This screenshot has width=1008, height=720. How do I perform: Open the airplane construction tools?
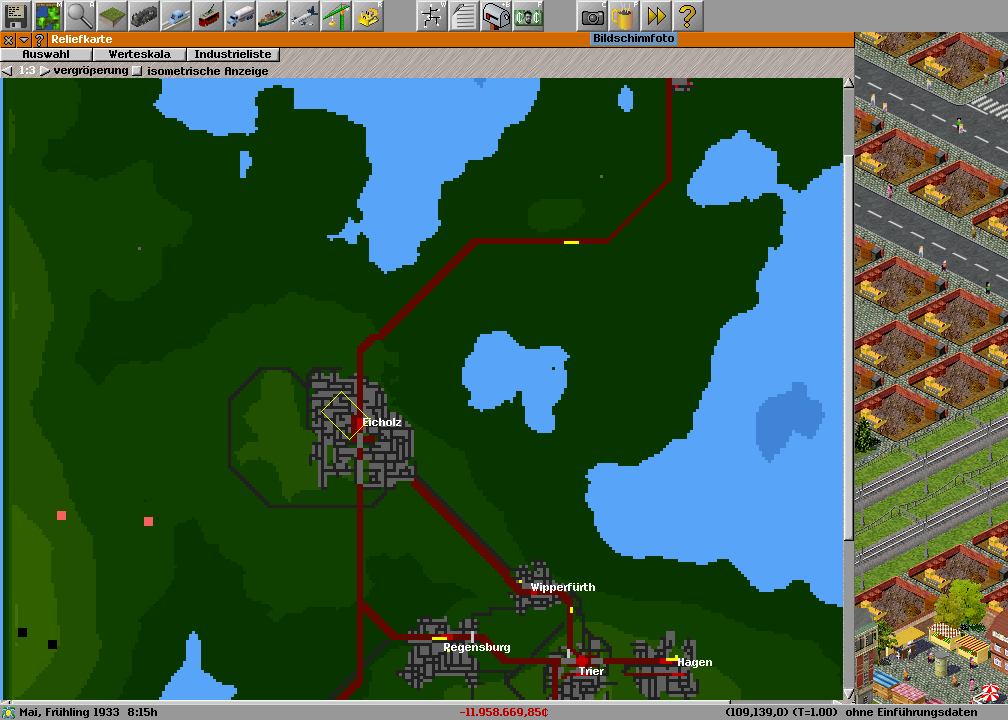[x=304, y=16]
